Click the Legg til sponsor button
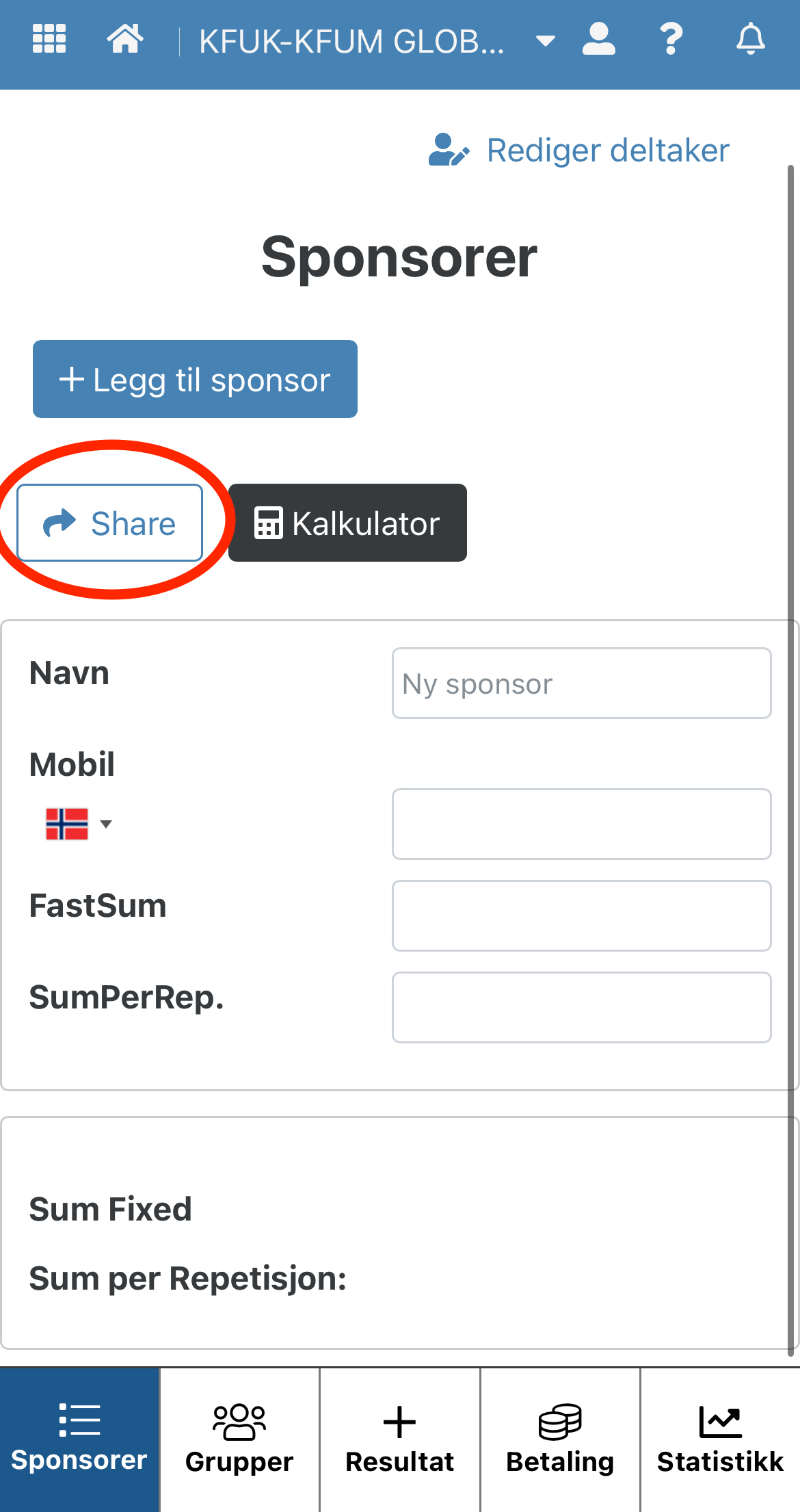Image resolution: width=800 pixels, height=1512 pixels. [195, 379]
